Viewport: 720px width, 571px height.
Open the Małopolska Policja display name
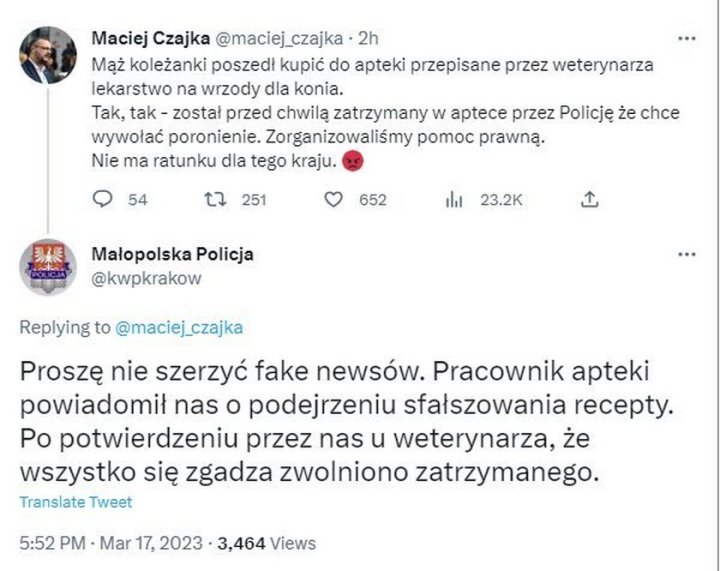coord(173,254)
